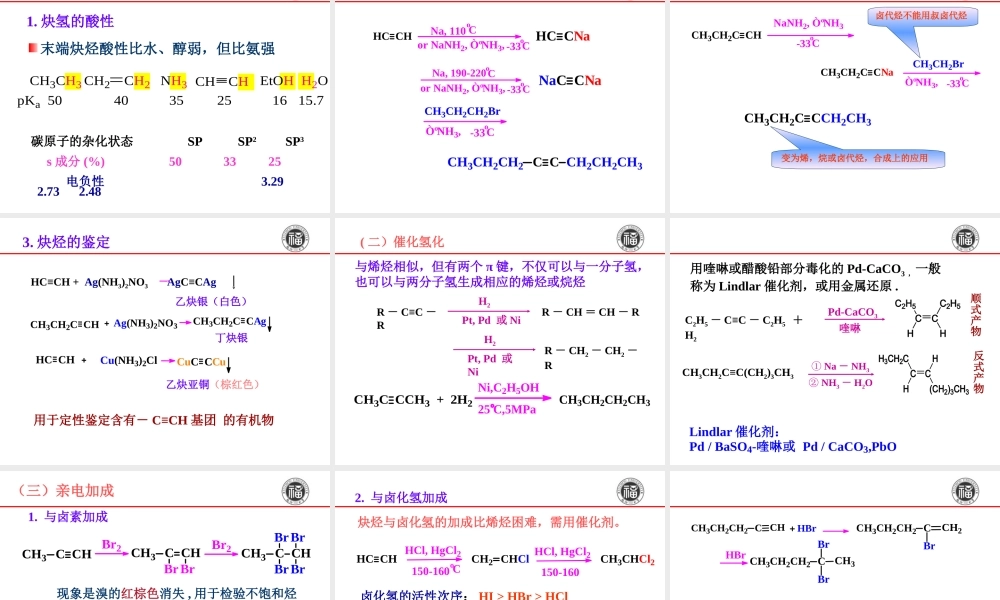Click the red square bullet before 末端炔烃酸性

tap(34, 49)
